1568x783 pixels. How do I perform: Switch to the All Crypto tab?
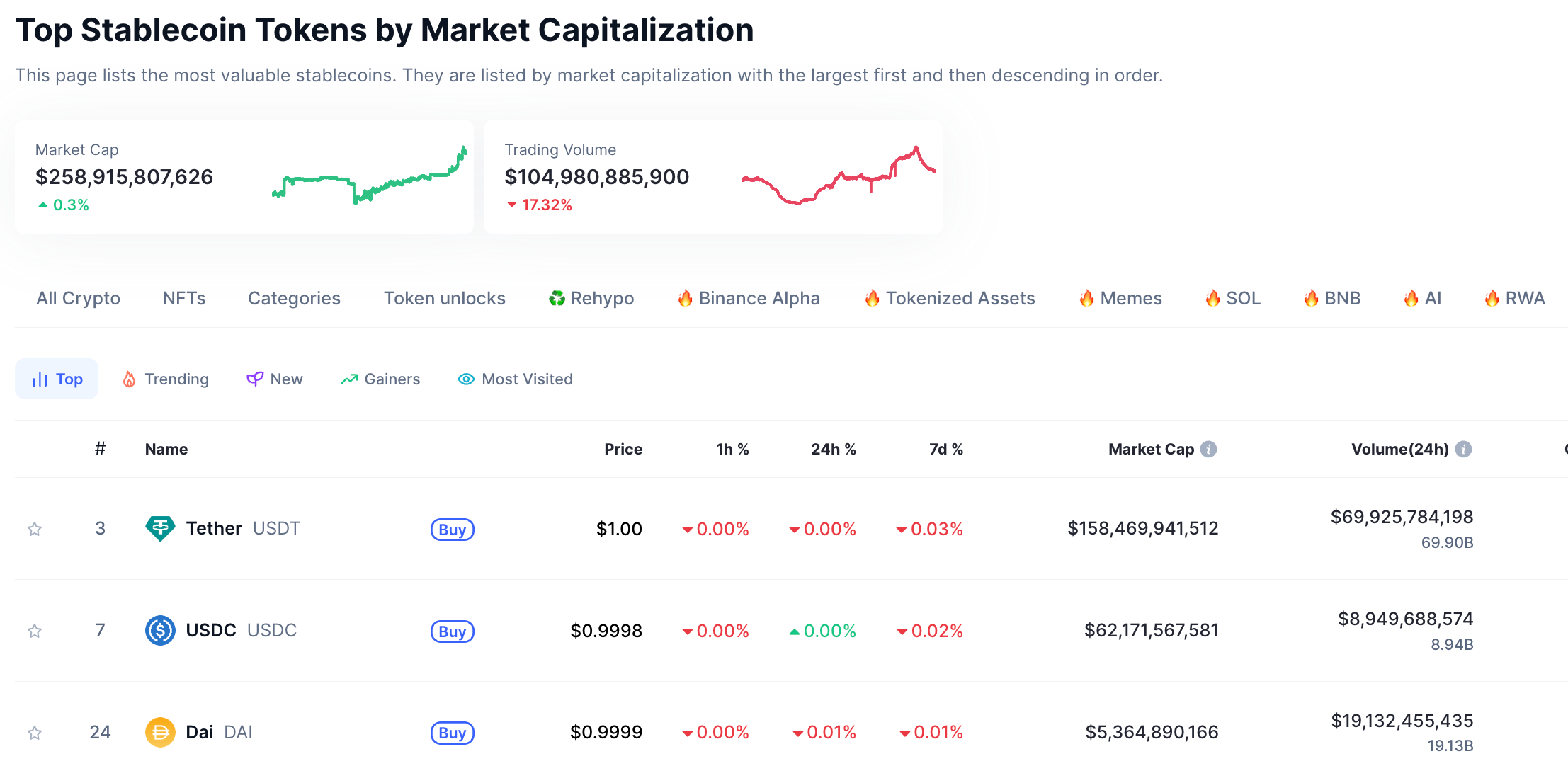pos(78,298)
